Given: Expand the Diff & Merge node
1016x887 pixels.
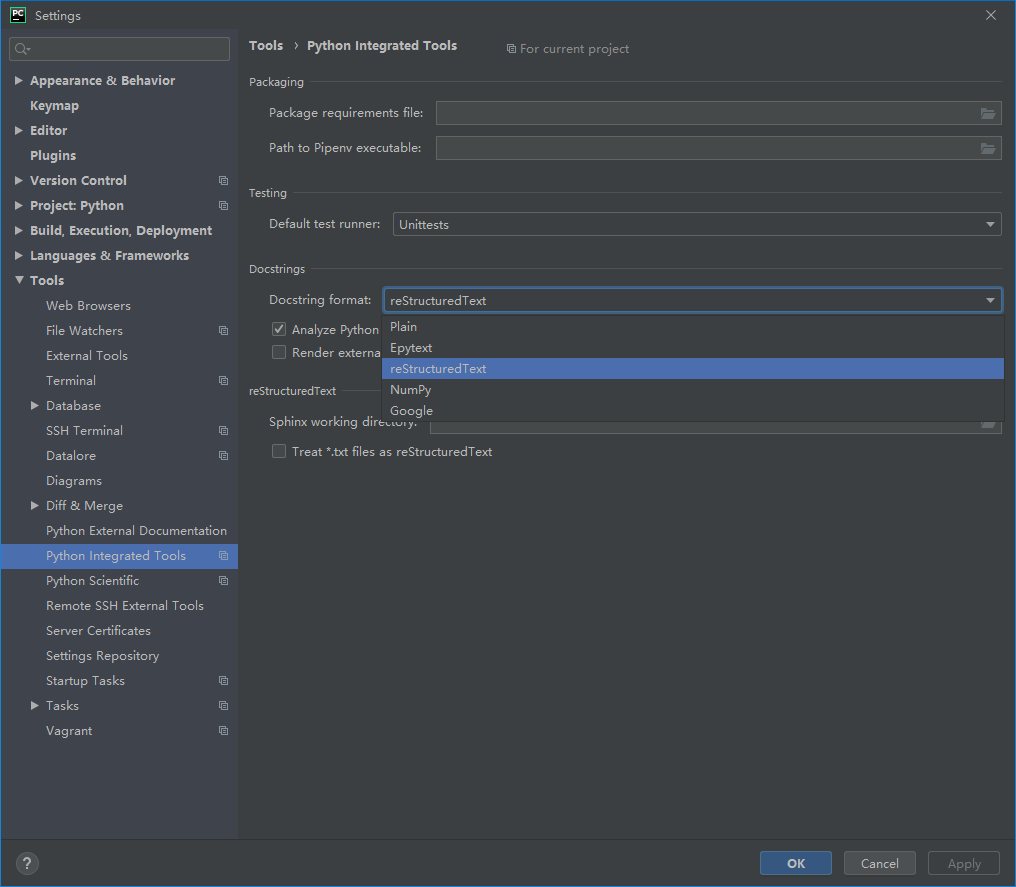Looking at the screenshot, I should 35,505.
